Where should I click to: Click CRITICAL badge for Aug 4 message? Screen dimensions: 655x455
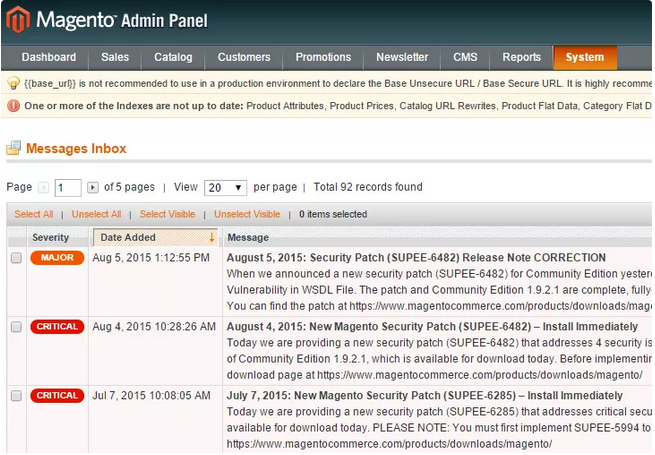[57, 326]
